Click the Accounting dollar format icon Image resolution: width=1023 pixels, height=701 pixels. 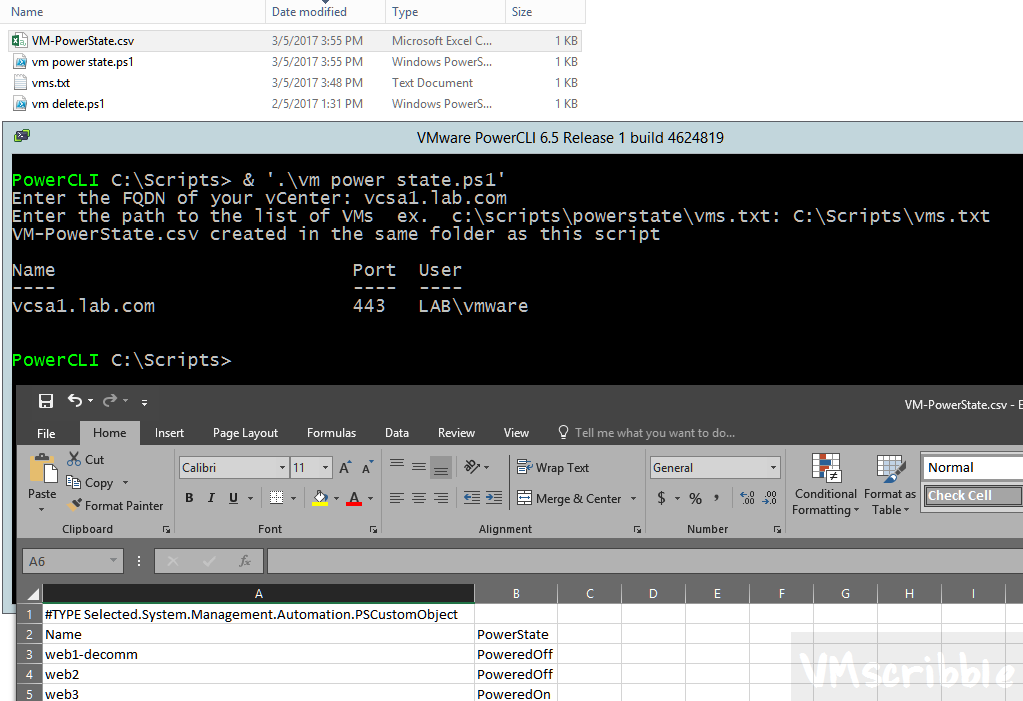662,499
